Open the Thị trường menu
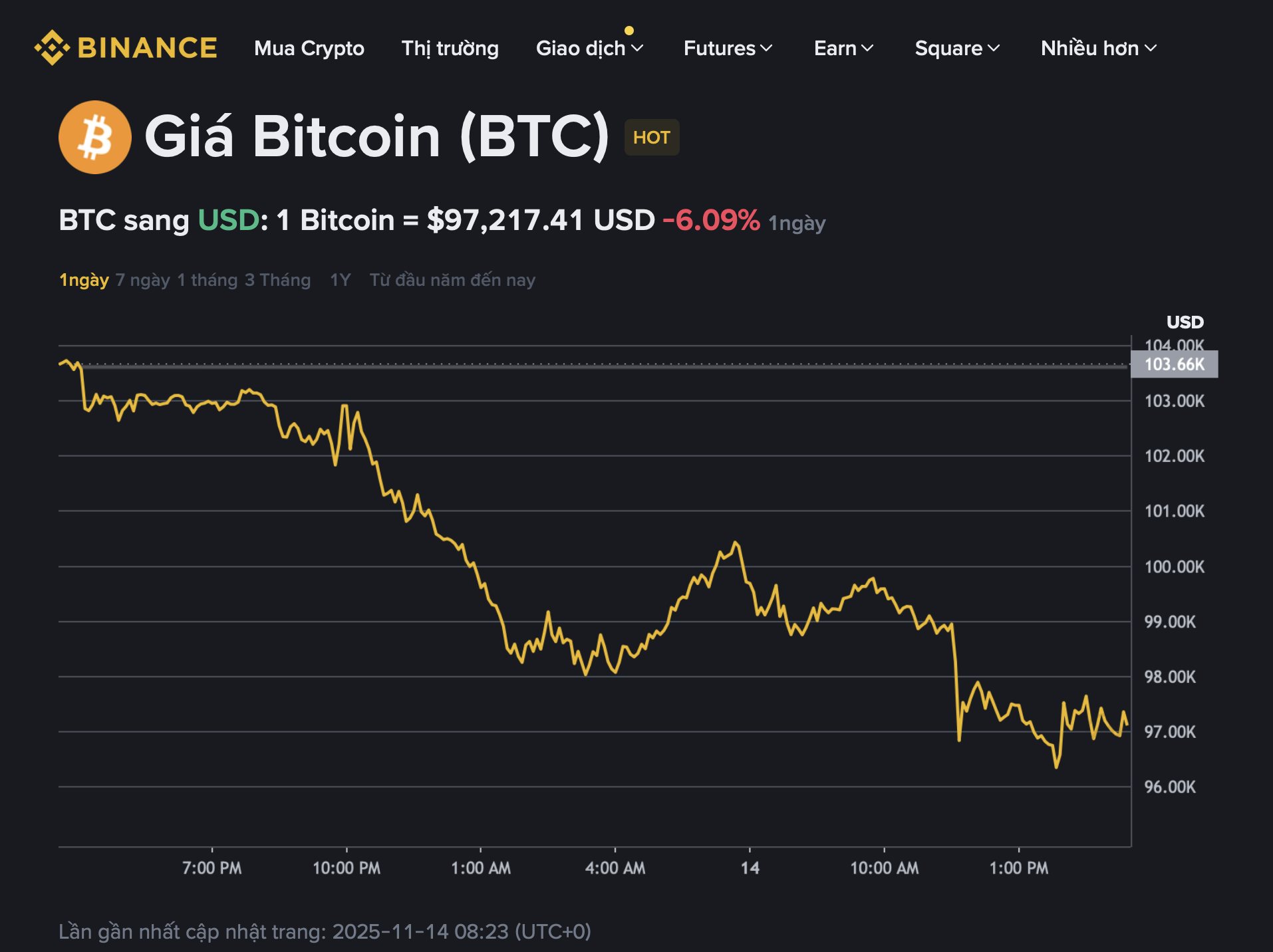 pyautogui.click(x=450, y=49)
